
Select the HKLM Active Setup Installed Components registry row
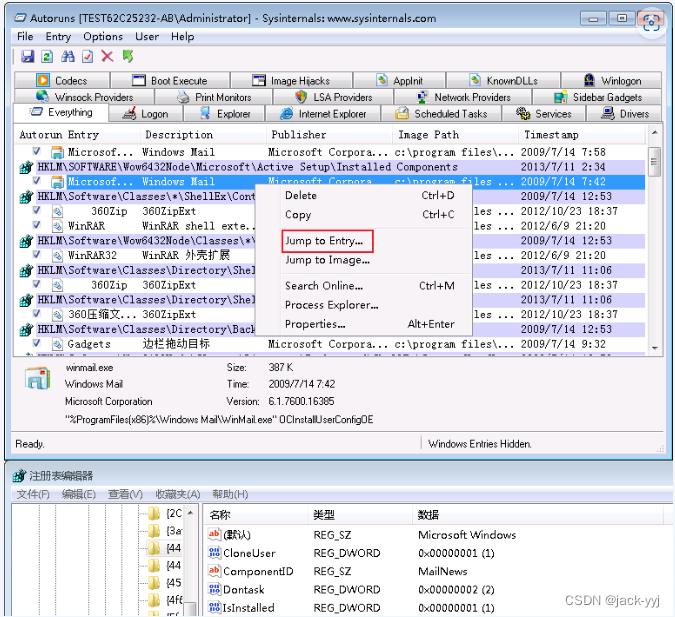click(332, 167)
